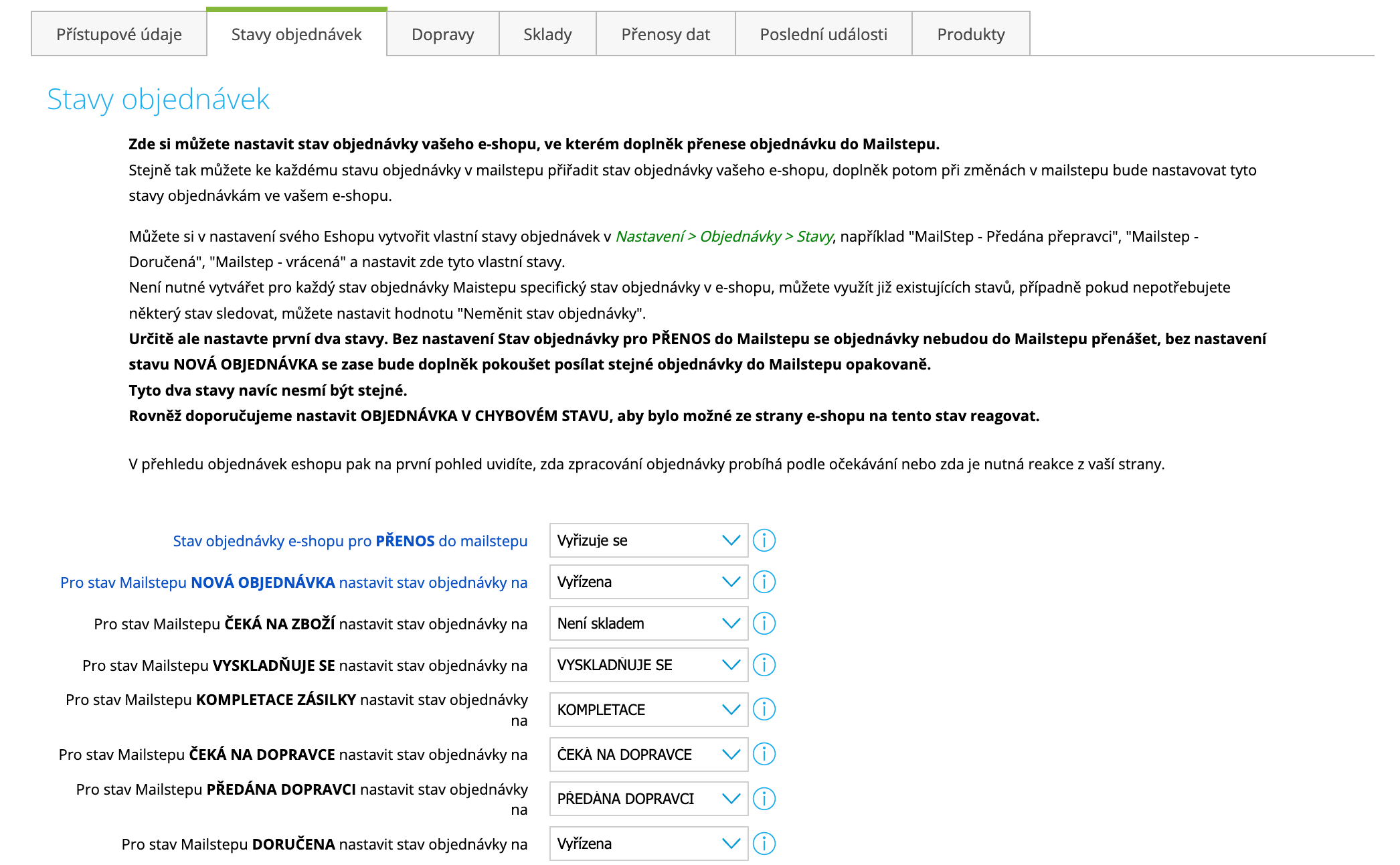The width and height of the screenshot is (1400, 865).
Task: Expand the 'KOMPLETACE' status dropdown
Action: [648, 710]
